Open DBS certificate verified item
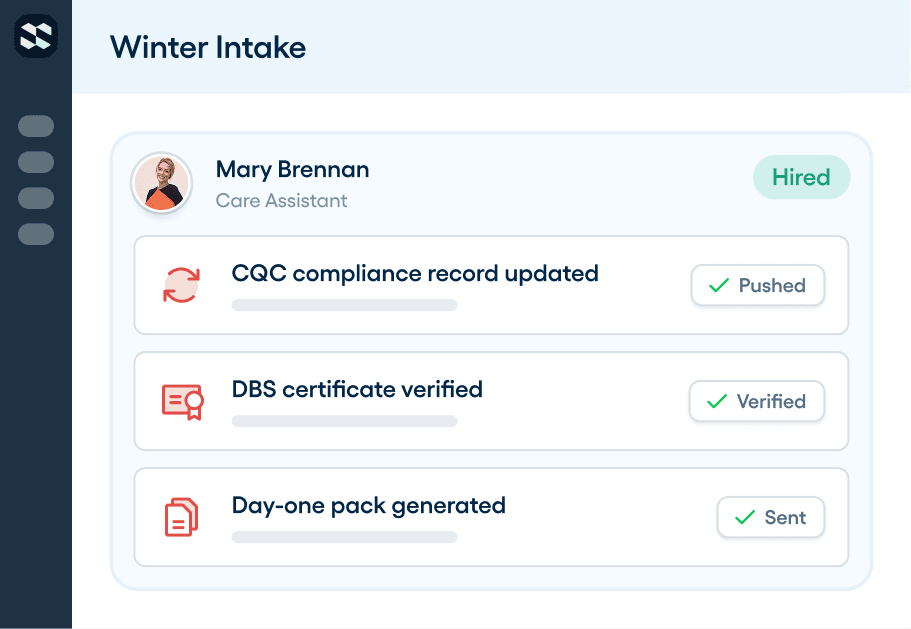The height and width of the screenshot is (629, 911). click(x=491, y=401)
